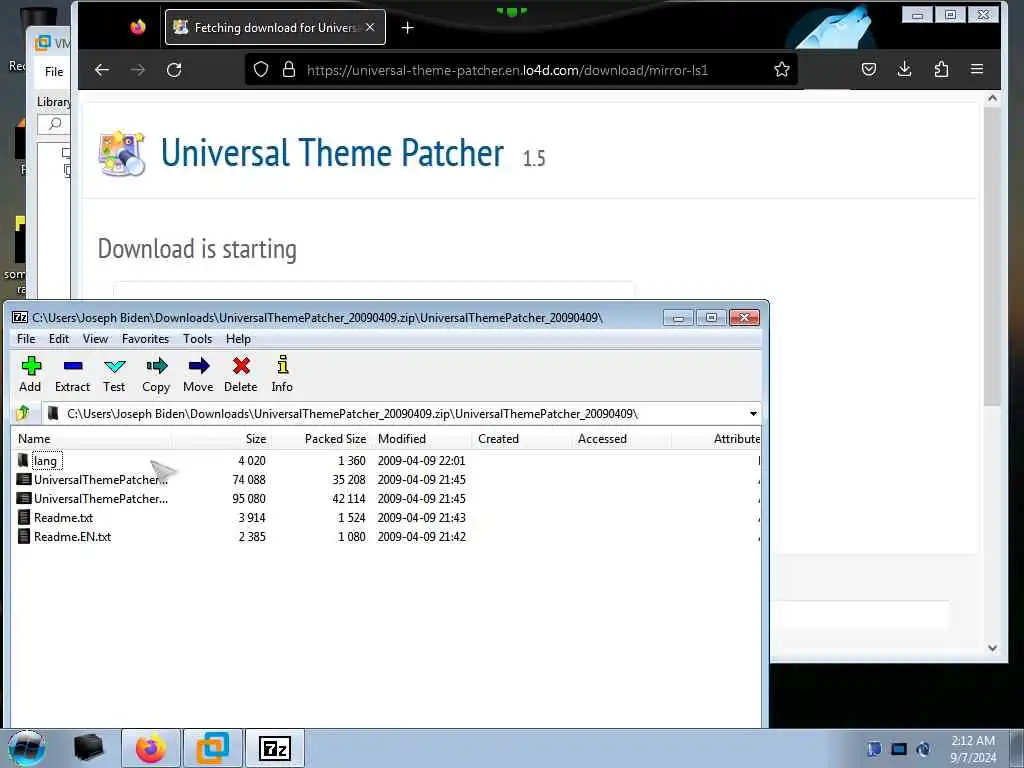Open the Firefox downloads panel
The height and width of the screenshot is (768, 1024).
point(904,69)
